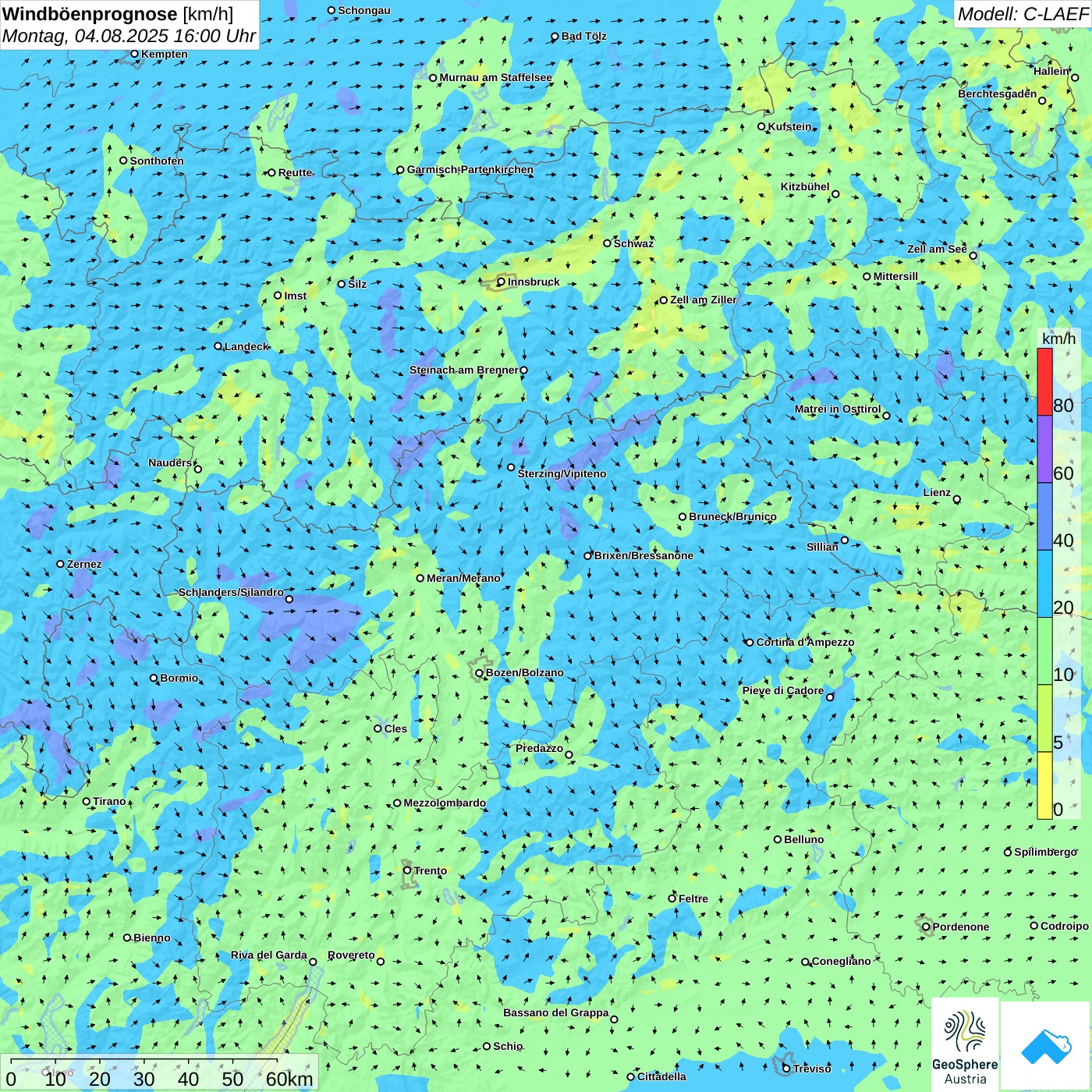Image resolution: width=1092 pixels, height=1092 pixels.
Task: Click 'Murnau am Staffelsee' label
Action: (496, 77)
